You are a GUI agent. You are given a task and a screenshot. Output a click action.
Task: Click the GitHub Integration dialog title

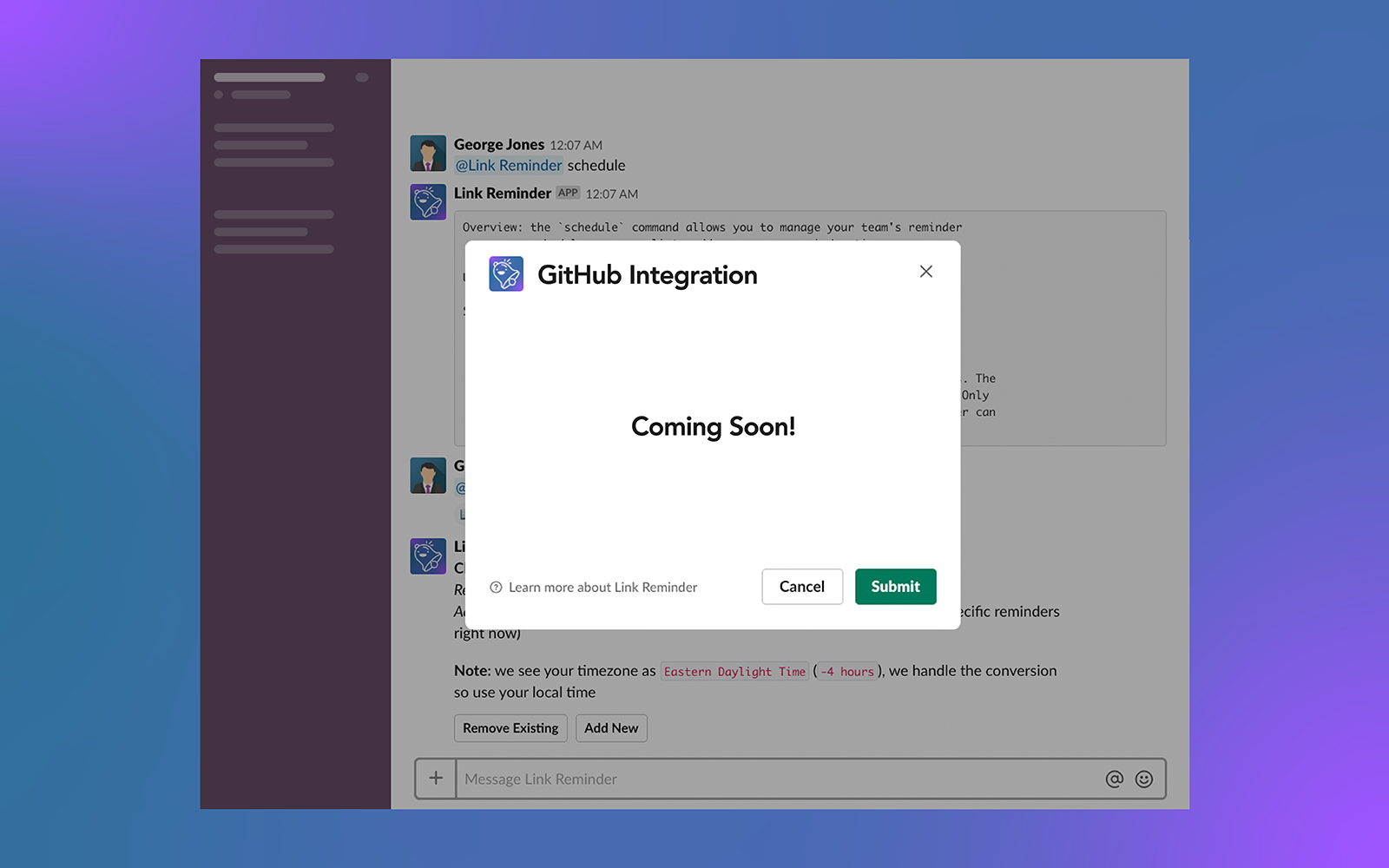[648, 275]
